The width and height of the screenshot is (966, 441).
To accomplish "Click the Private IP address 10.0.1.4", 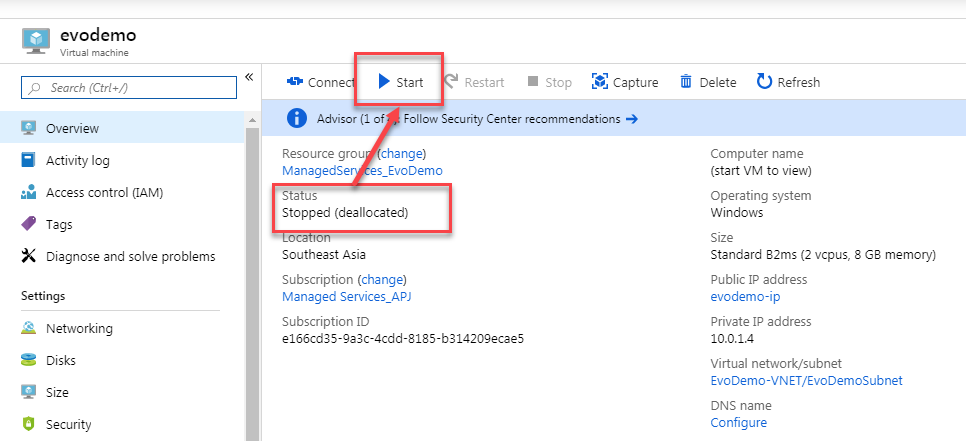I will click(733, 339).
